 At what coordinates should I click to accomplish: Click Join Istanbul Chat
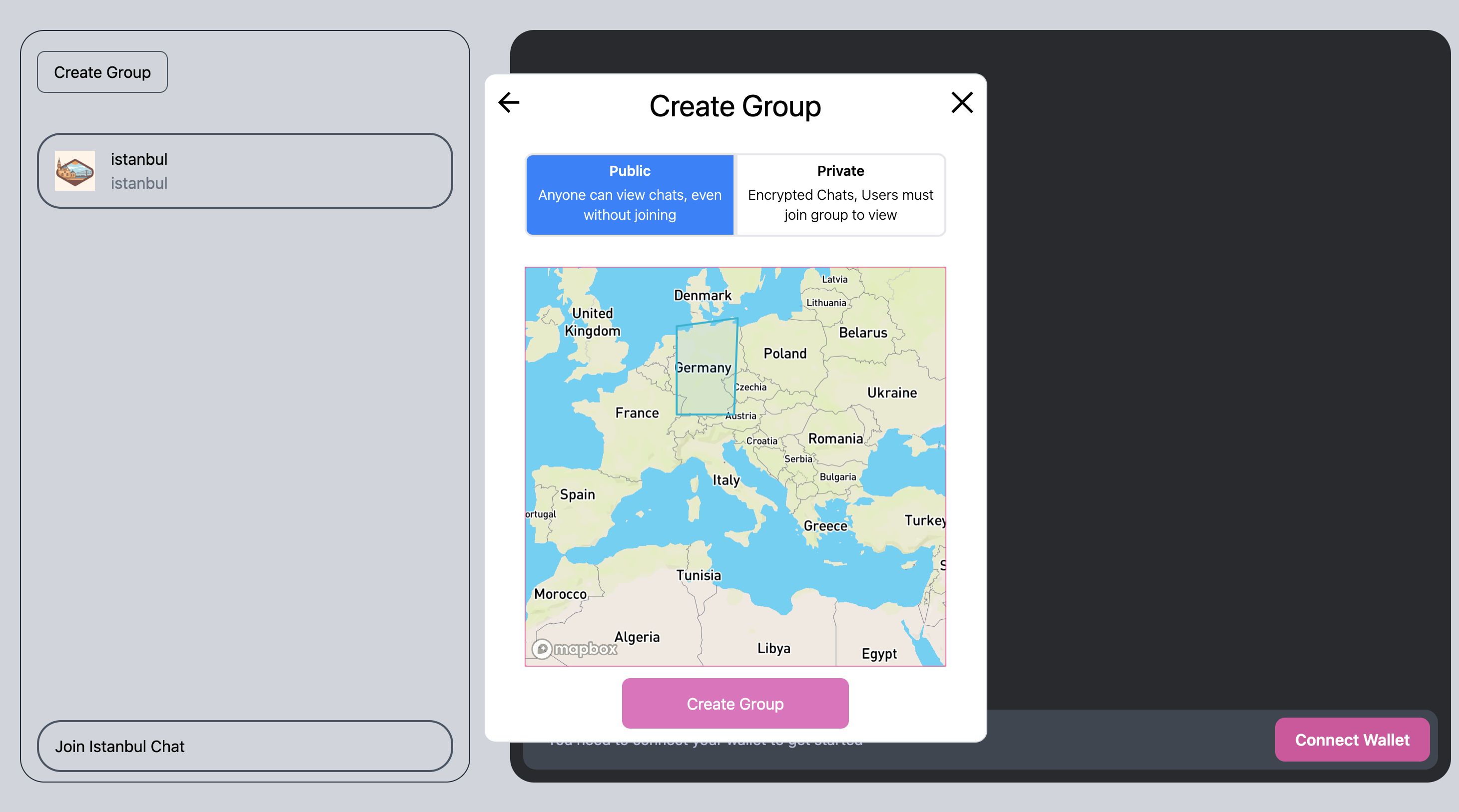[x=245, y=746]
